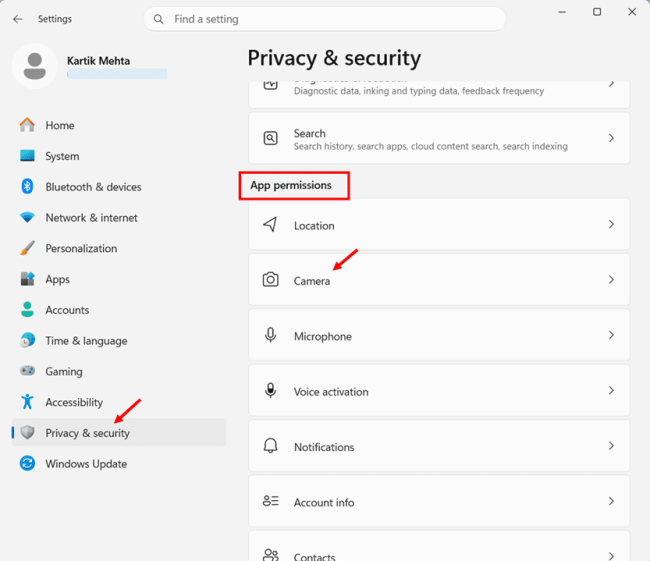Image resolution: width=650 pixels, height=561 pixels.
Task: Click the Contacts people icon
Action: point(270,555)
